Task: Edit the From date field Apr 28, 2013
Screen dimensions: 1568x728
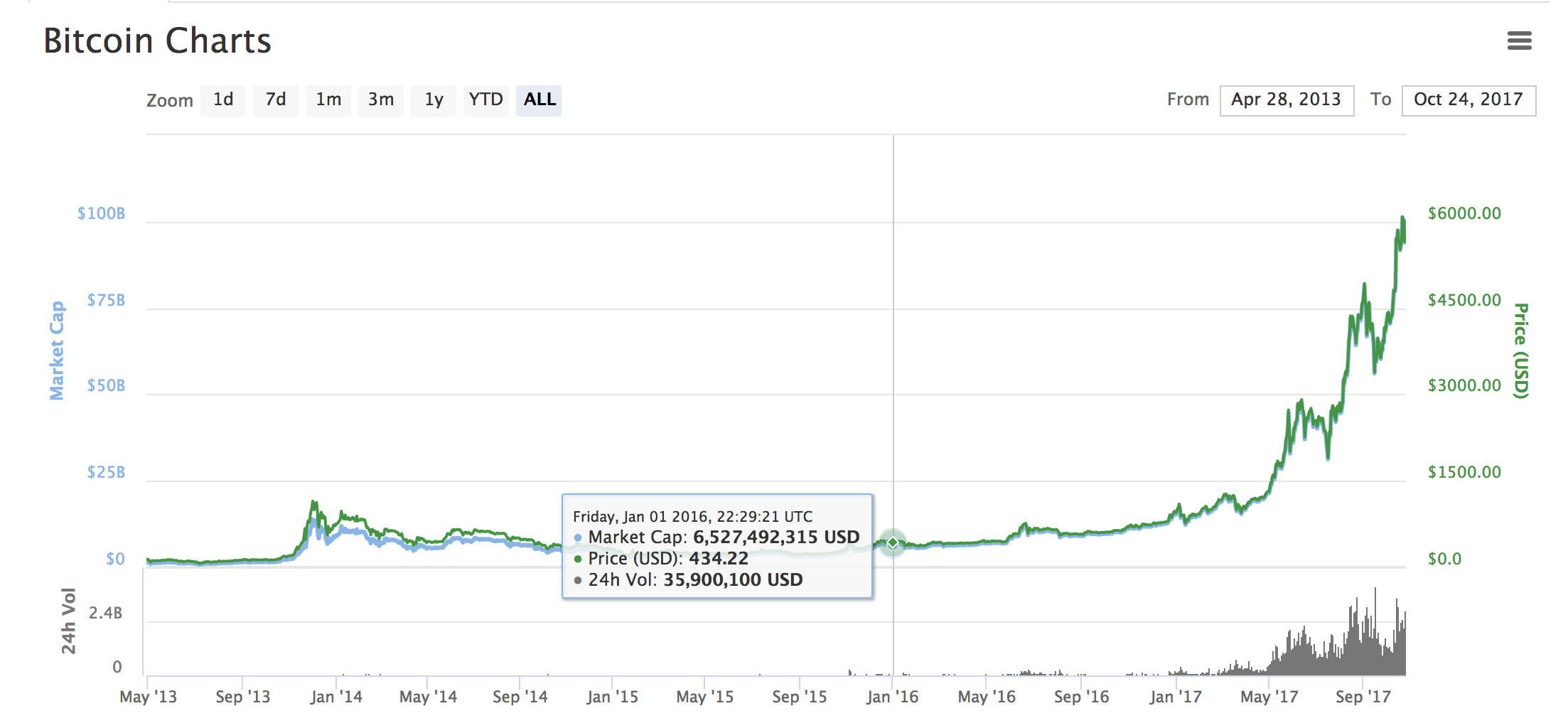Action: 1287,100
